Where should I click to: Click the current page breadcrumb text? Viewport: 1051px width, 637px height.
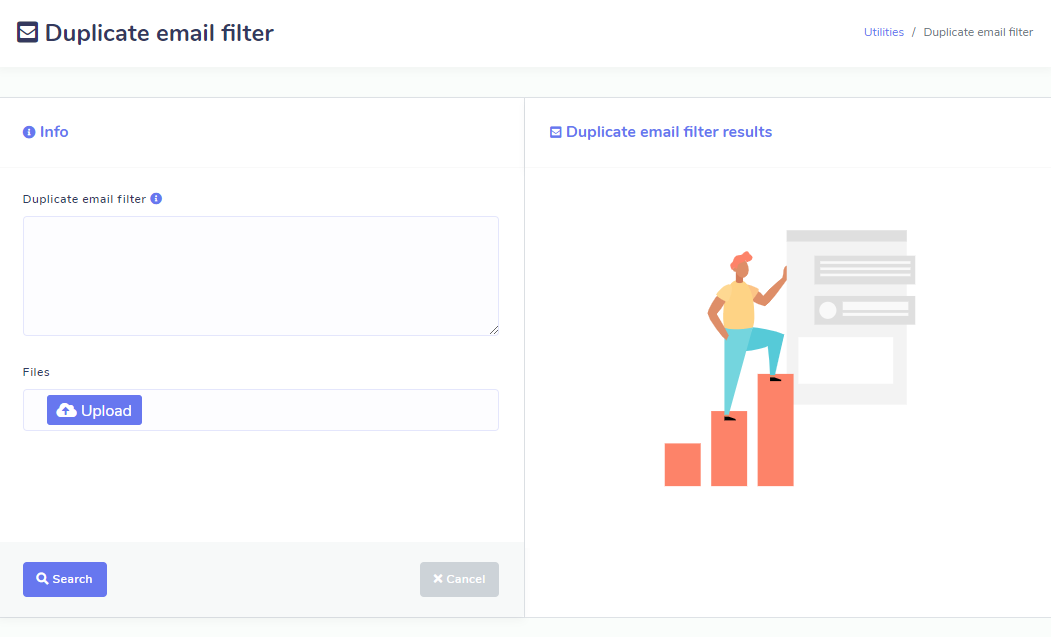pyautogui.click(x=978, y=32)
